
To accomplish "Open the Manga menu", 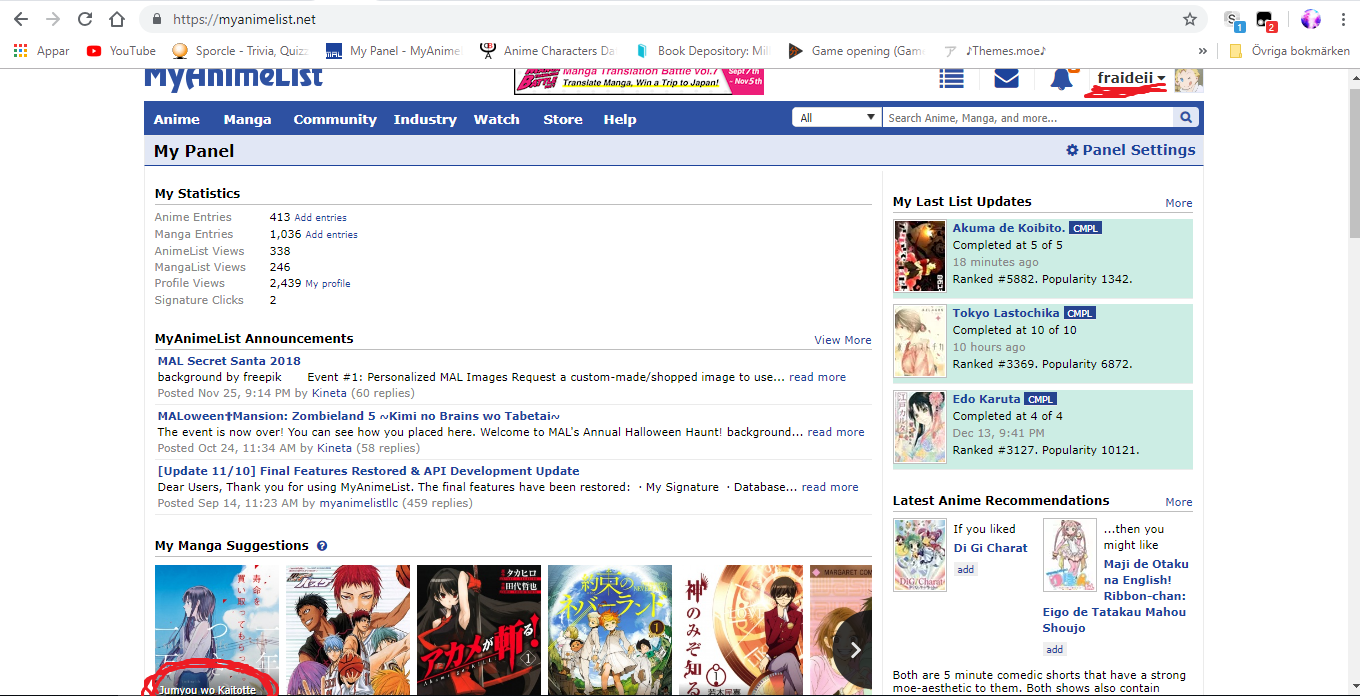I will tap(247, 119).
